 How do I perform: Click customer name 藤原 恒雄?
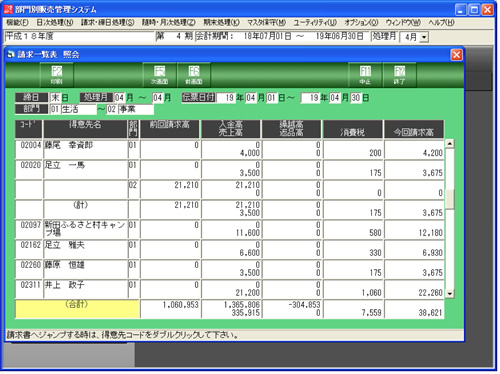click(x=65, y=265)
